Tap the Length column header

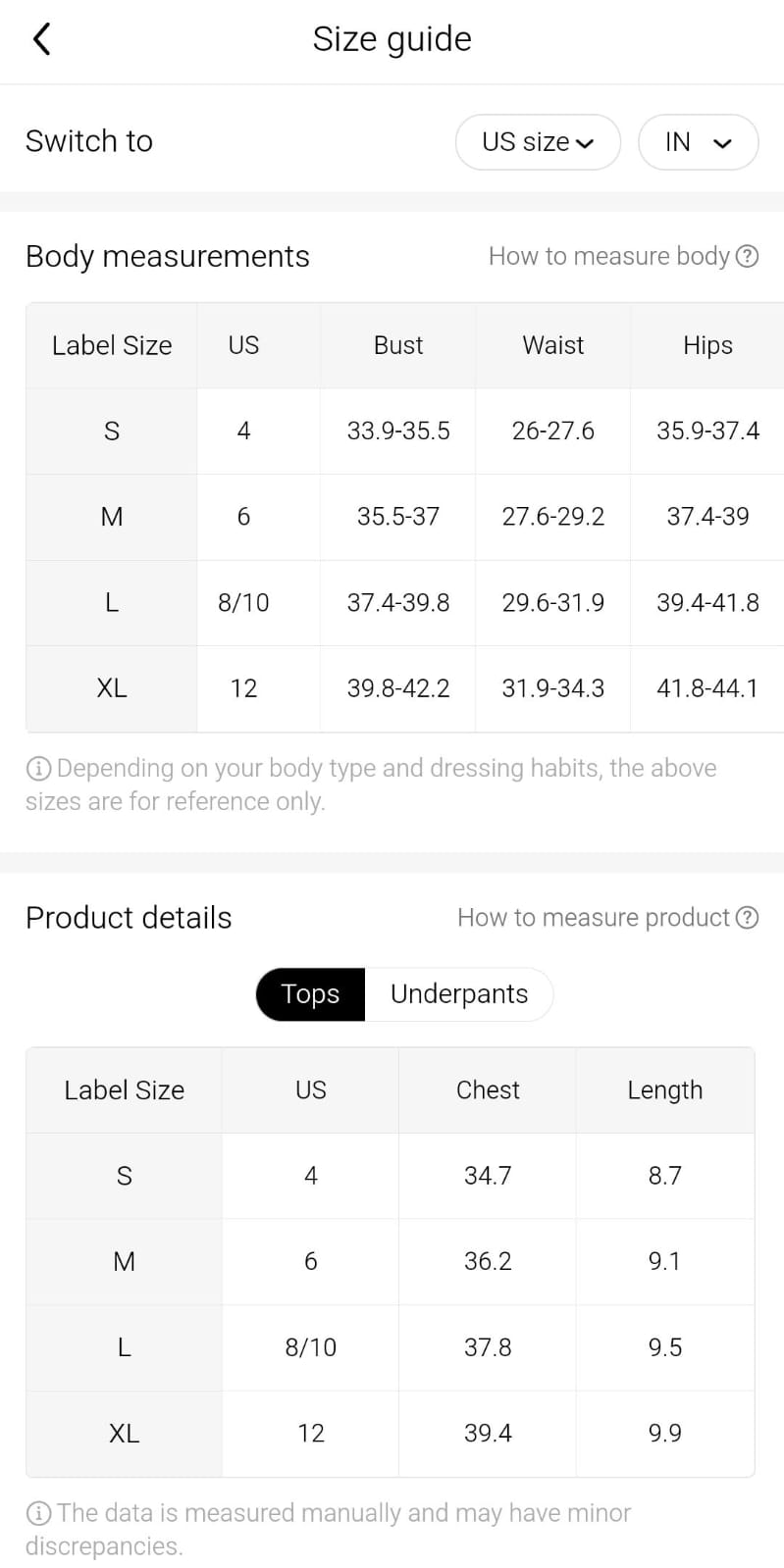tap(664, 1089)
